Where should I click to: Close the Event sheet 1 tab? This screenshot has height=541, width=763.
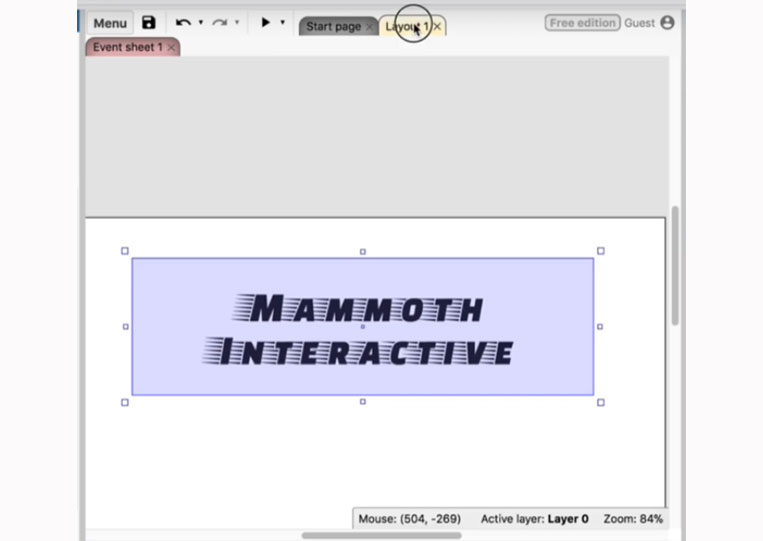(171, 48)
